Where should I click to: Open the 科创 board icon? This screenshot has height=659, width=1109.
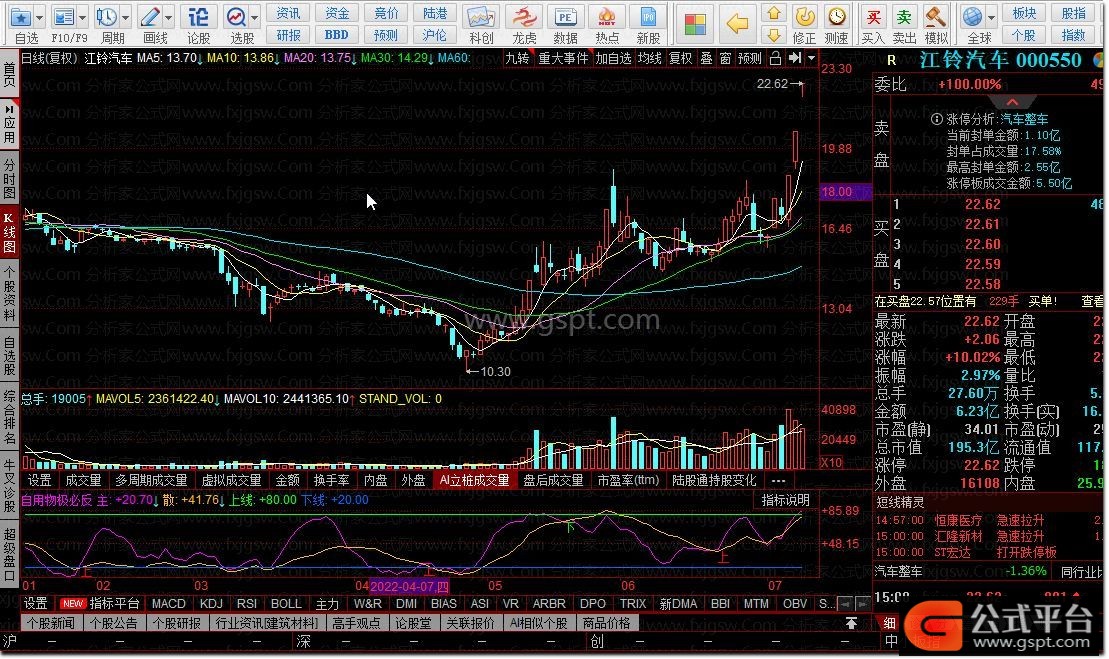[x=481, y=17]
